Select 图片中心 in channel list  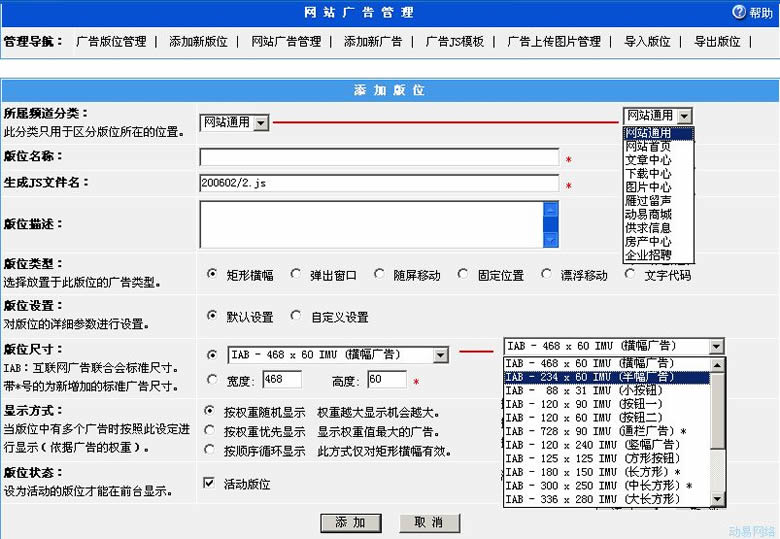[658, 187]
